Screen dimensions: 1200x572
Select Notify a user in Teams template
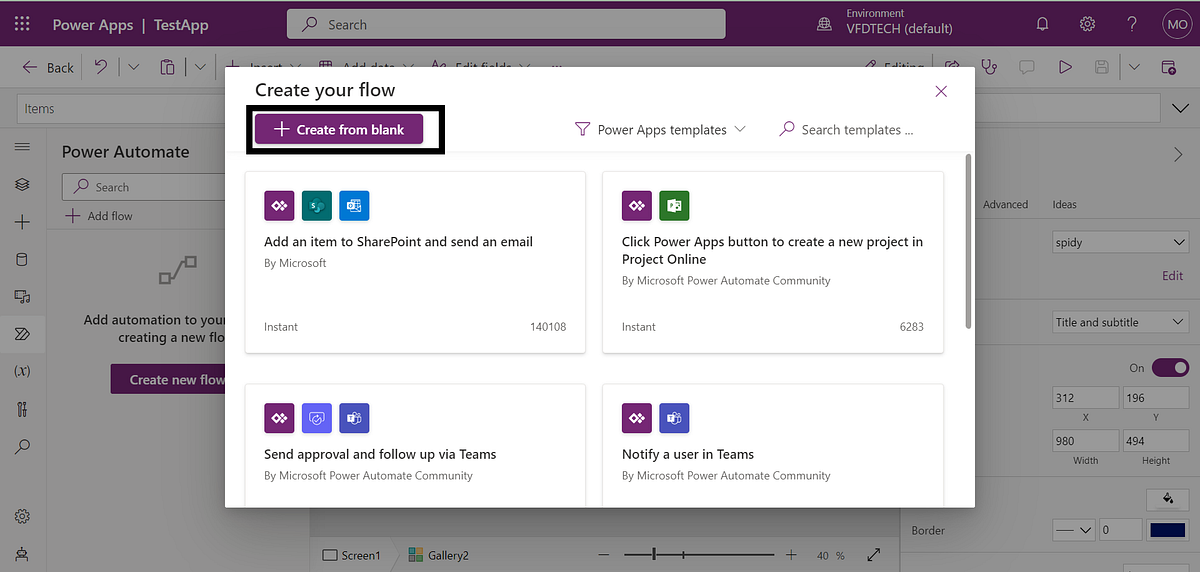click(x=773, y=446)
